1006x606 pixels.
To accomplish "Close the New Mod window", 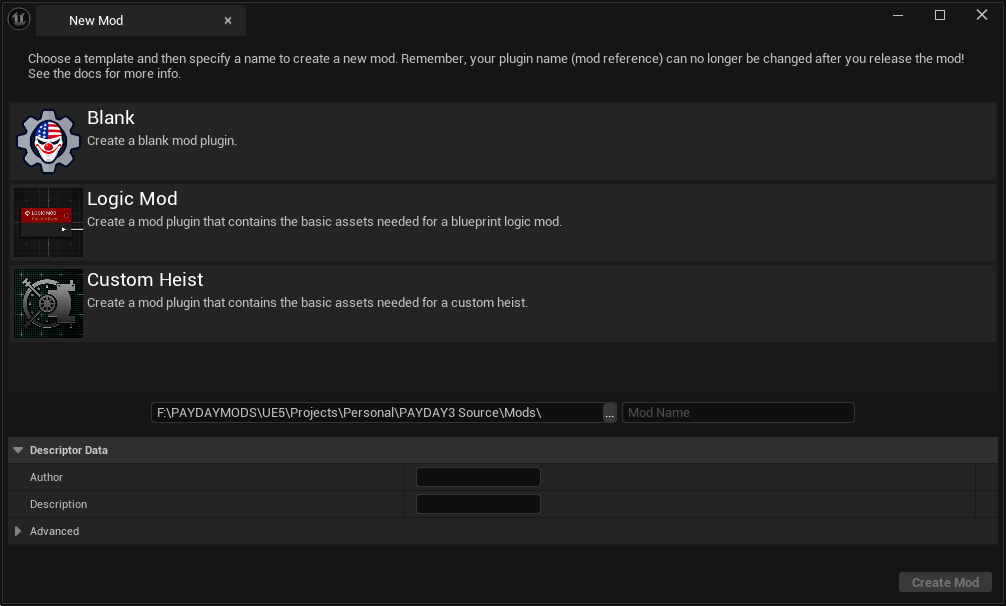I will click(x=982, y=15).
